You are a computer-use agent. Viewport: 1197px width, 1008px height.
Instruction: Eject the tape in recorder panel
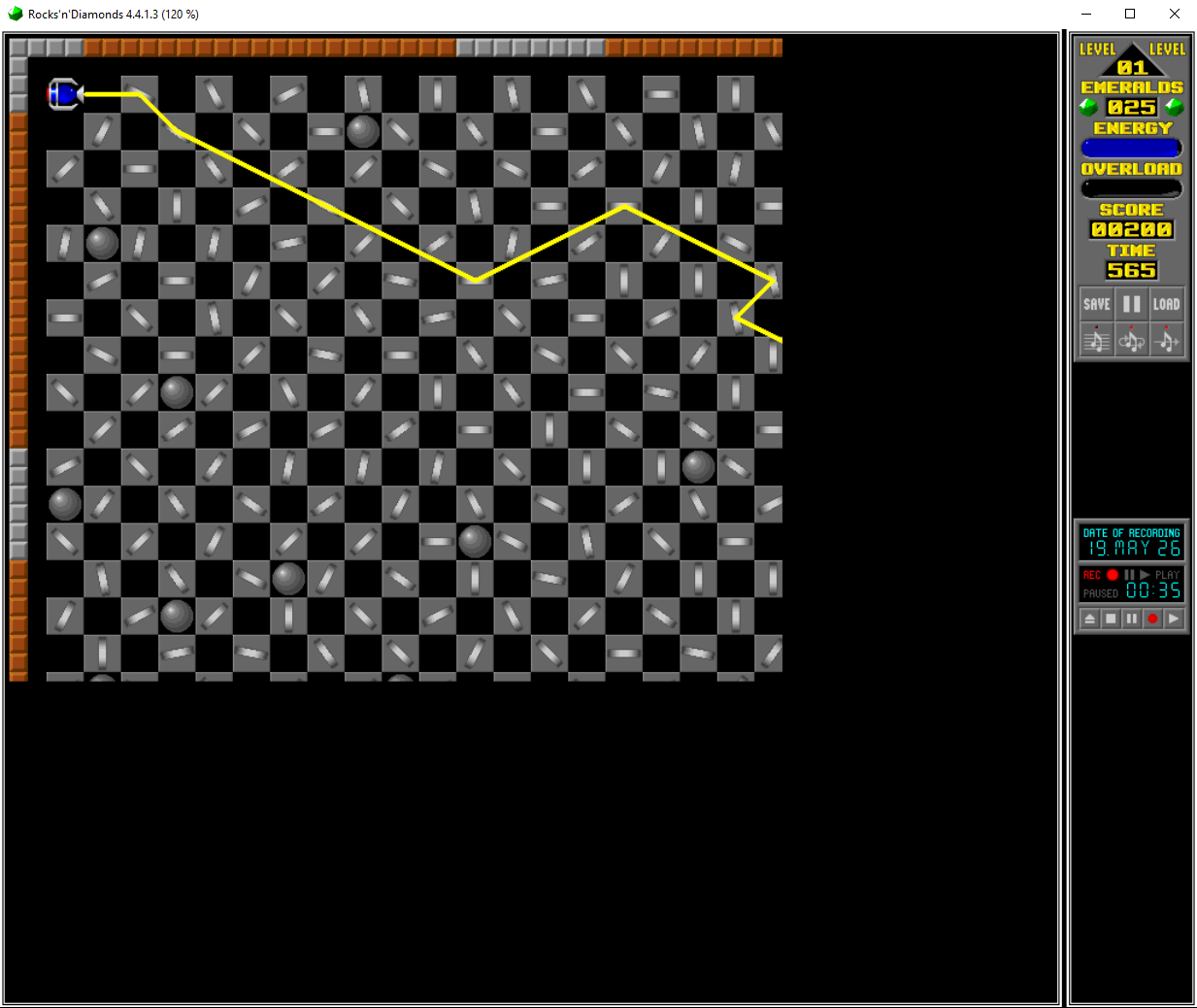tap(1089, 619)
